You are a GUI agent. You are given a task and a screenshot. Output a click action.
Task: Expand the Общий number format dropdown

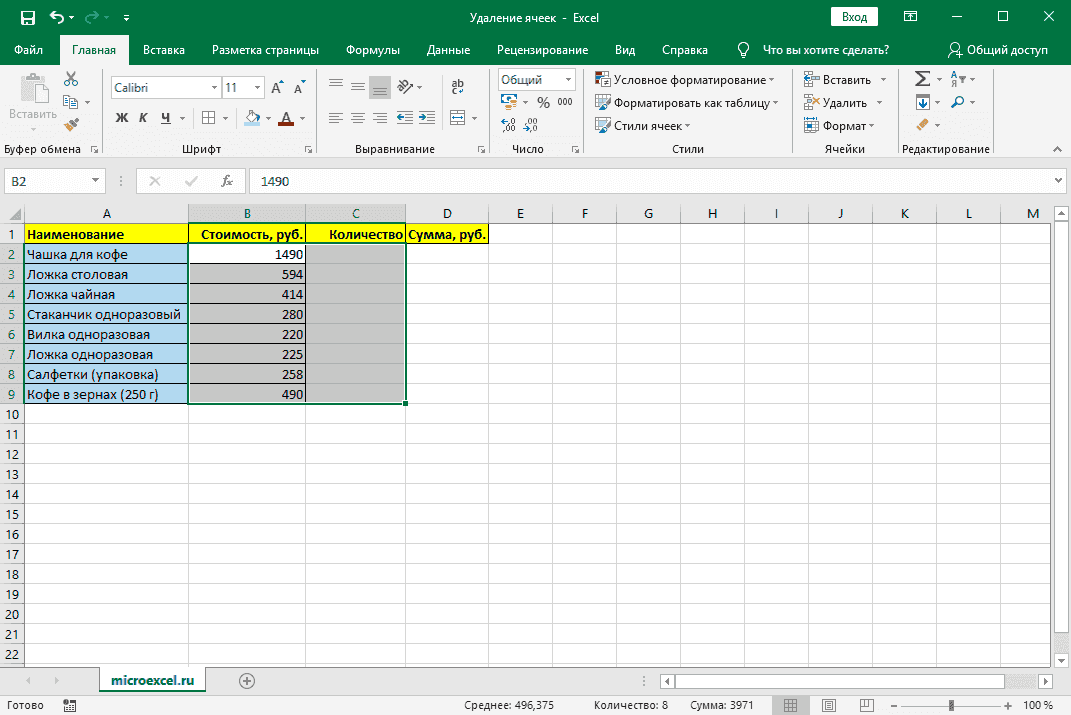(569, 80)
